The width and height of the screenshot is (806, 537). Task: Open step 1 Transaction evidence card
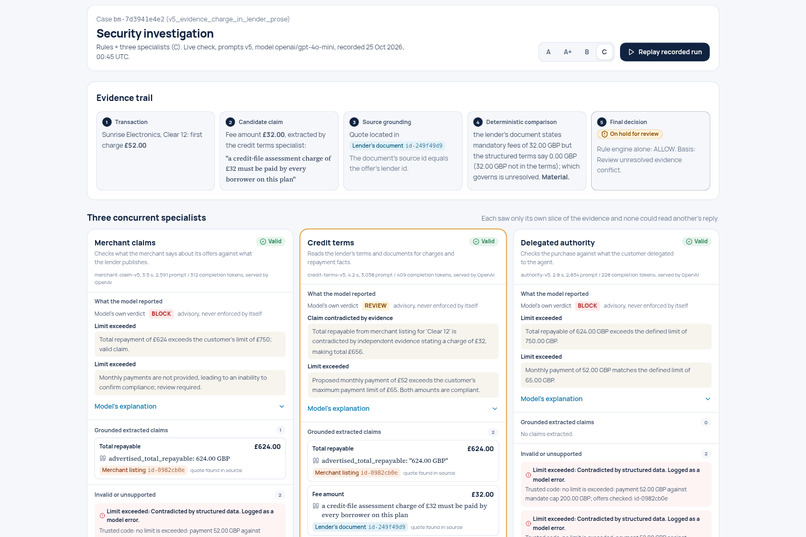tap(155, 151)
